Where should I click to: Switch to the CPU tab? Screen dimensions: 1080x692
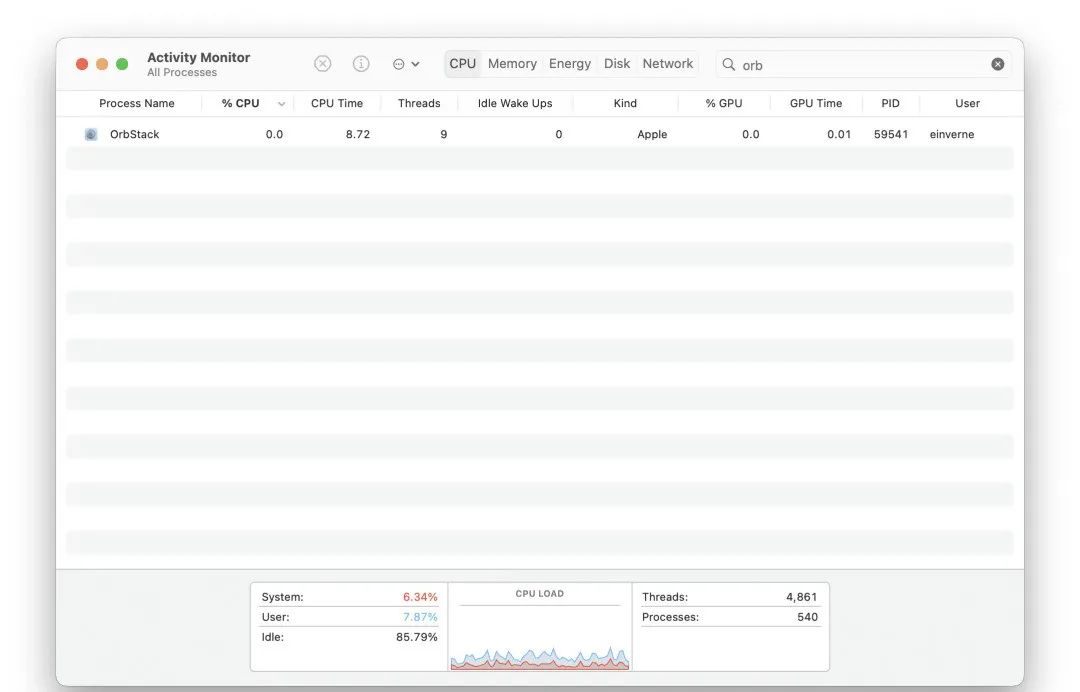pyautogui.click(x=462, y=64)
